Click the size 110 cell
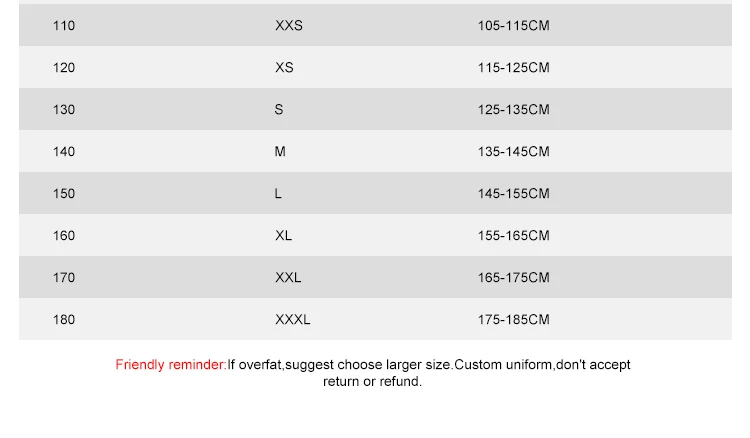Screen dimensions: 750x438 click(x=64, y=25)
